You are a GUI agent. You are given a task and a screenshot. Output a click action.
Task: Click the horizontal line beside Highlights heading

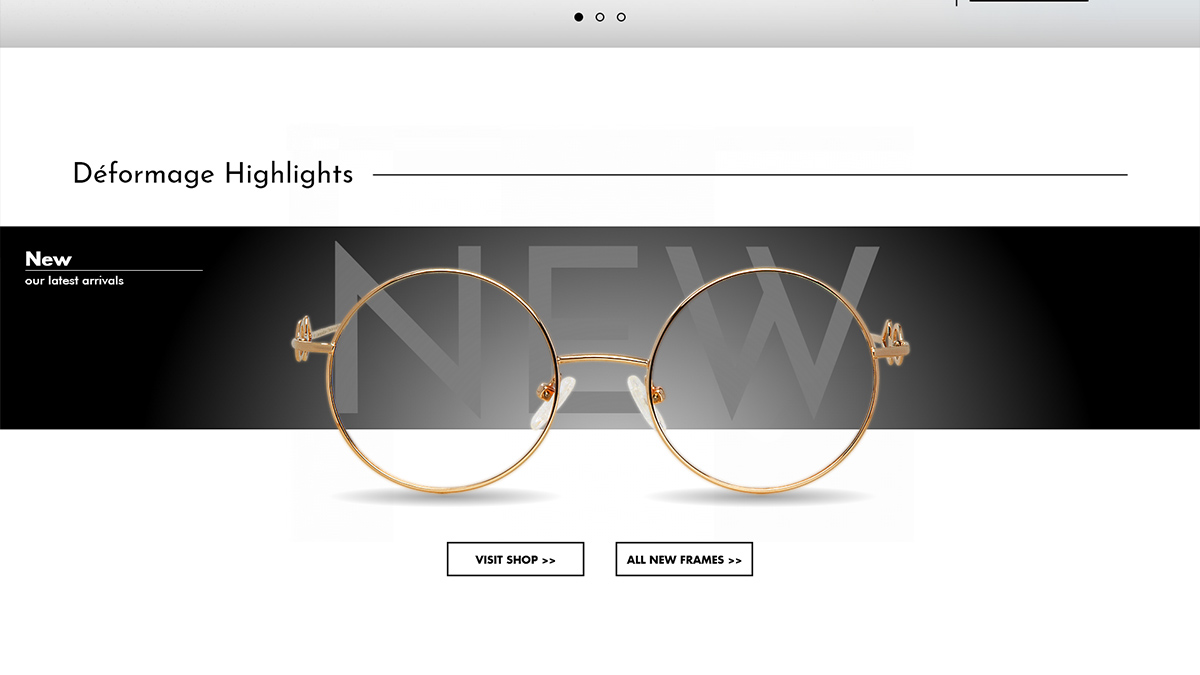coord(750,175)
